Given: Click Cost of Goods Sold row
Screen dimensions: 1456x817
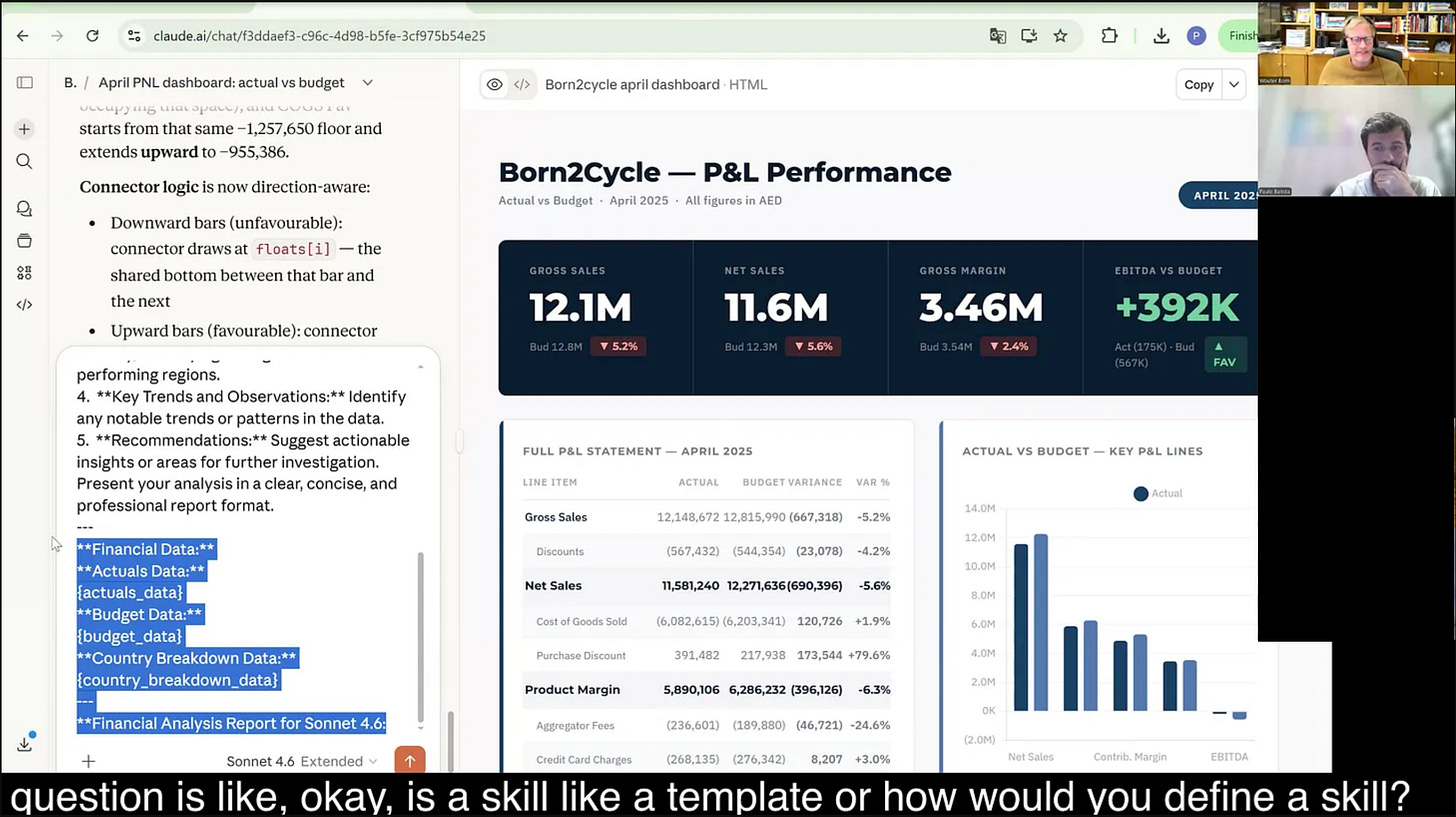Looking at the screenshot, I should point(706,621).
